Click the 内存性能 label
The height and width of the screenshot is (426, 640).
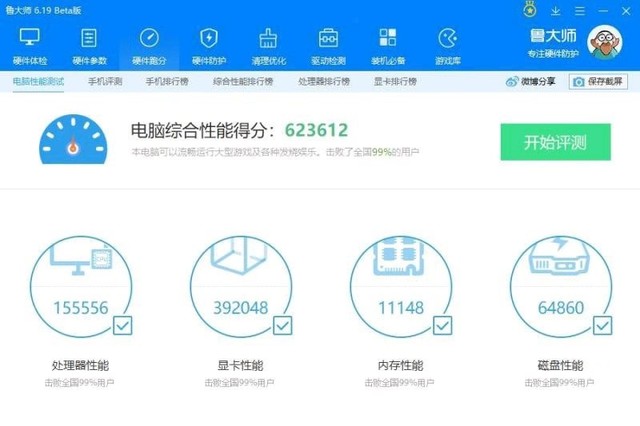[400, 365]
